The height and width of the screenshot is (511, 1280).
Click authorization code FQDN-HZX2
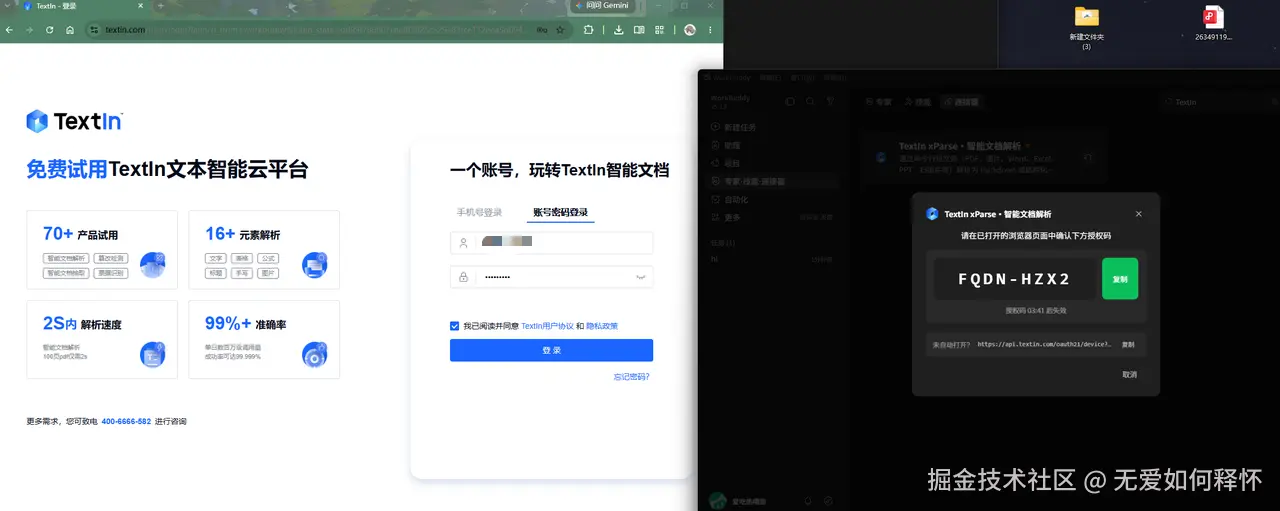click(x=1014, y=279)
